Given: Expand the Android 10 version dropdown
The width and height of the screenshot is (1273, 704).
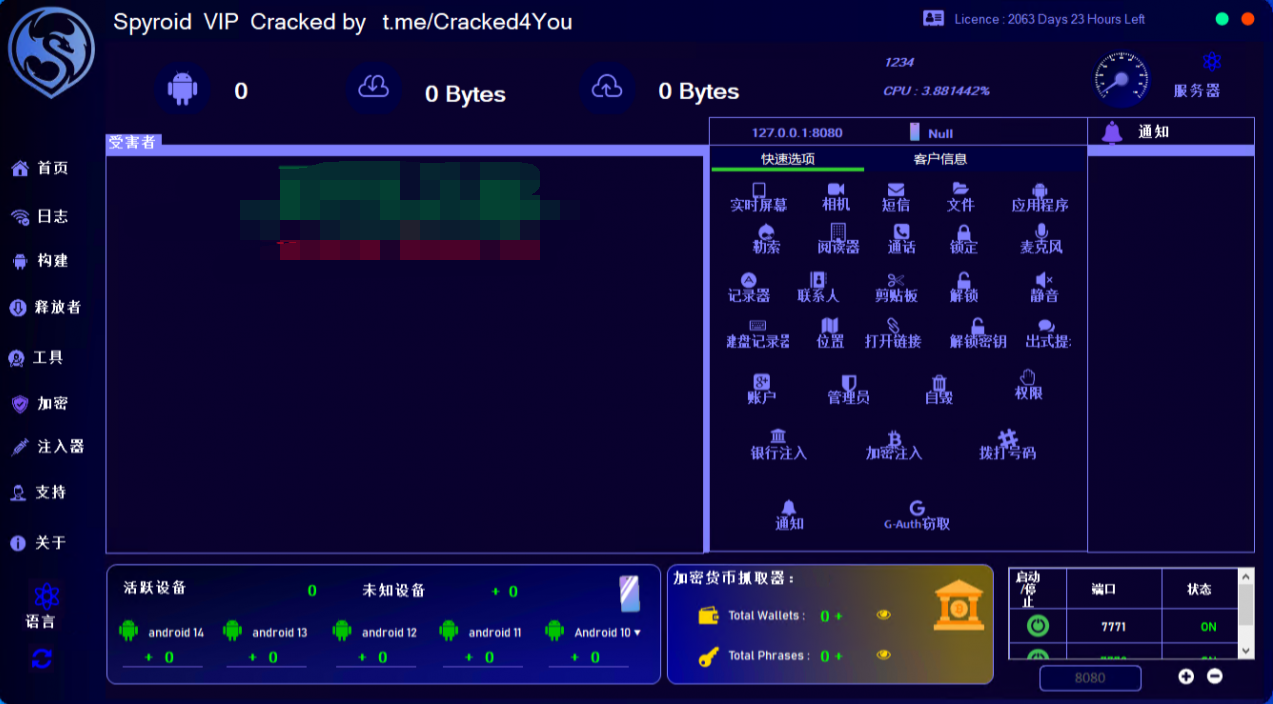Looking at the screenshot, I should pos(637,632).
